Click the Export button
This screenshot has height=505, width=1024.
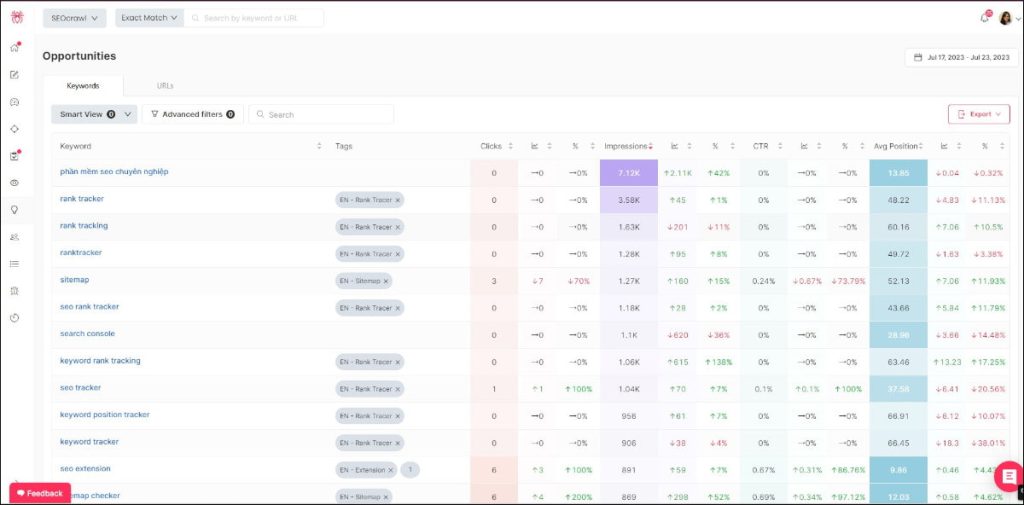tap(978, 115)
